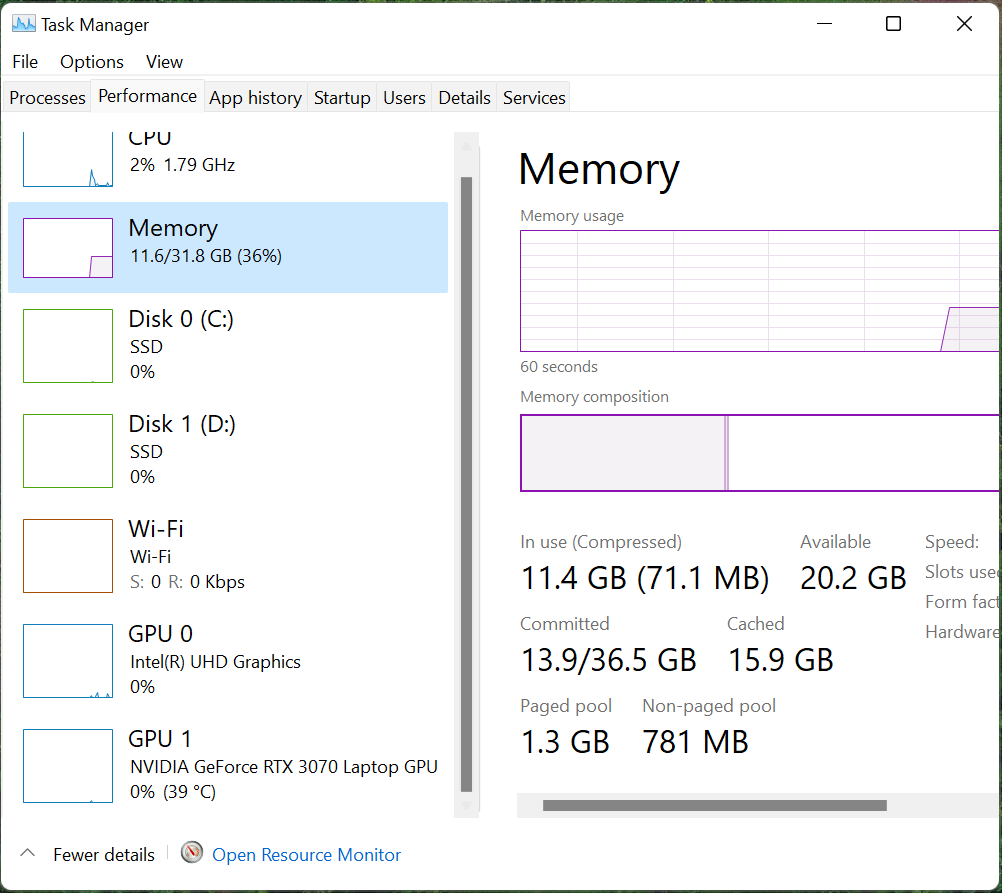Open Disk 0 (C:) performance graph
The width and height of the screenshot is (1002, 893).
68,346
